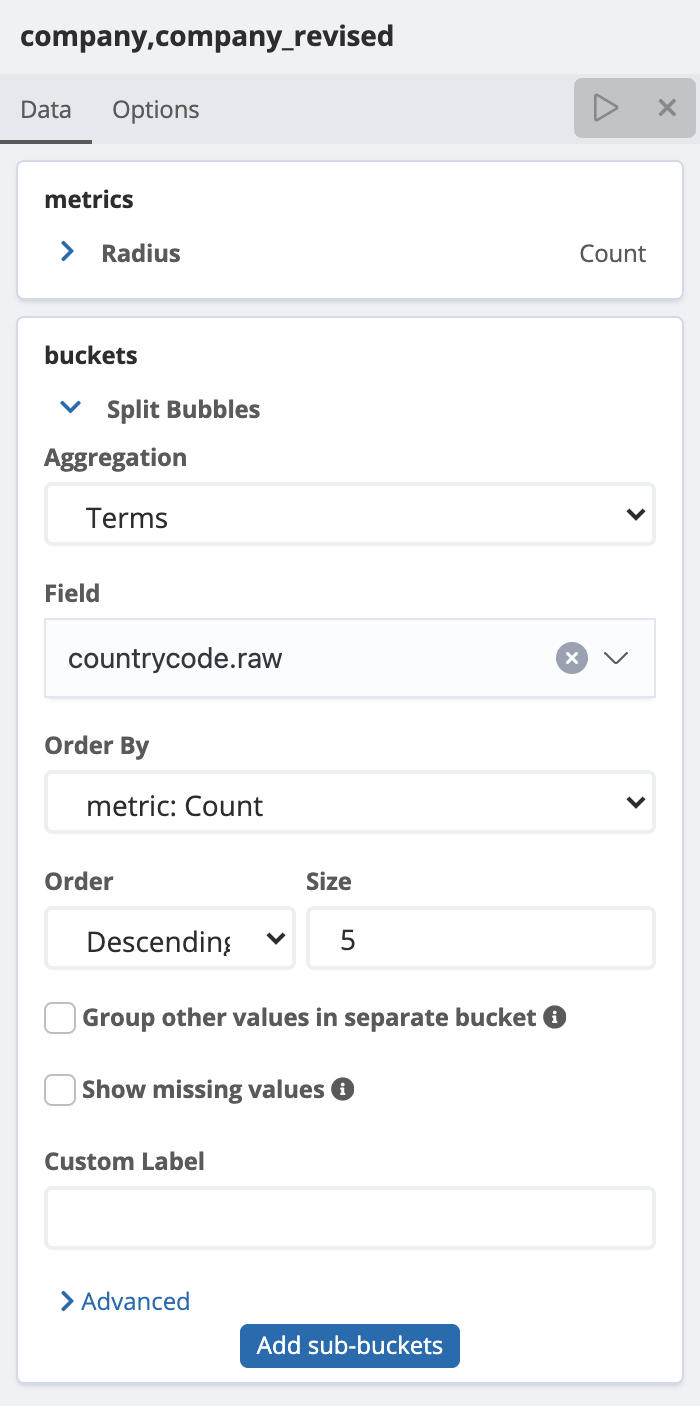
Task: Expand the Radius metric
Action: [66, 252]
